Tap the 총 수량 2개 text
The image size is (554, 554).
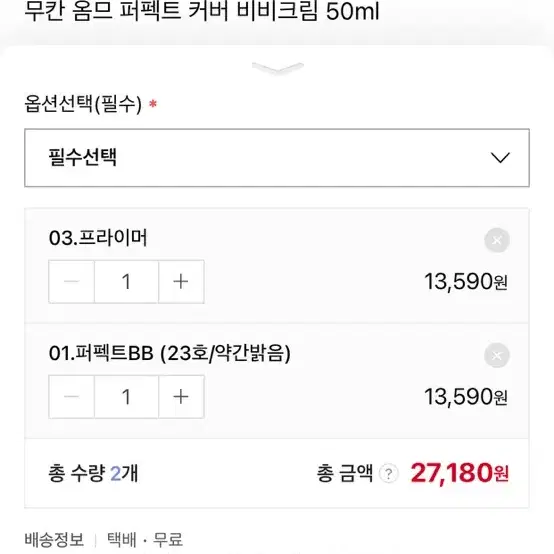click(93, 473)
